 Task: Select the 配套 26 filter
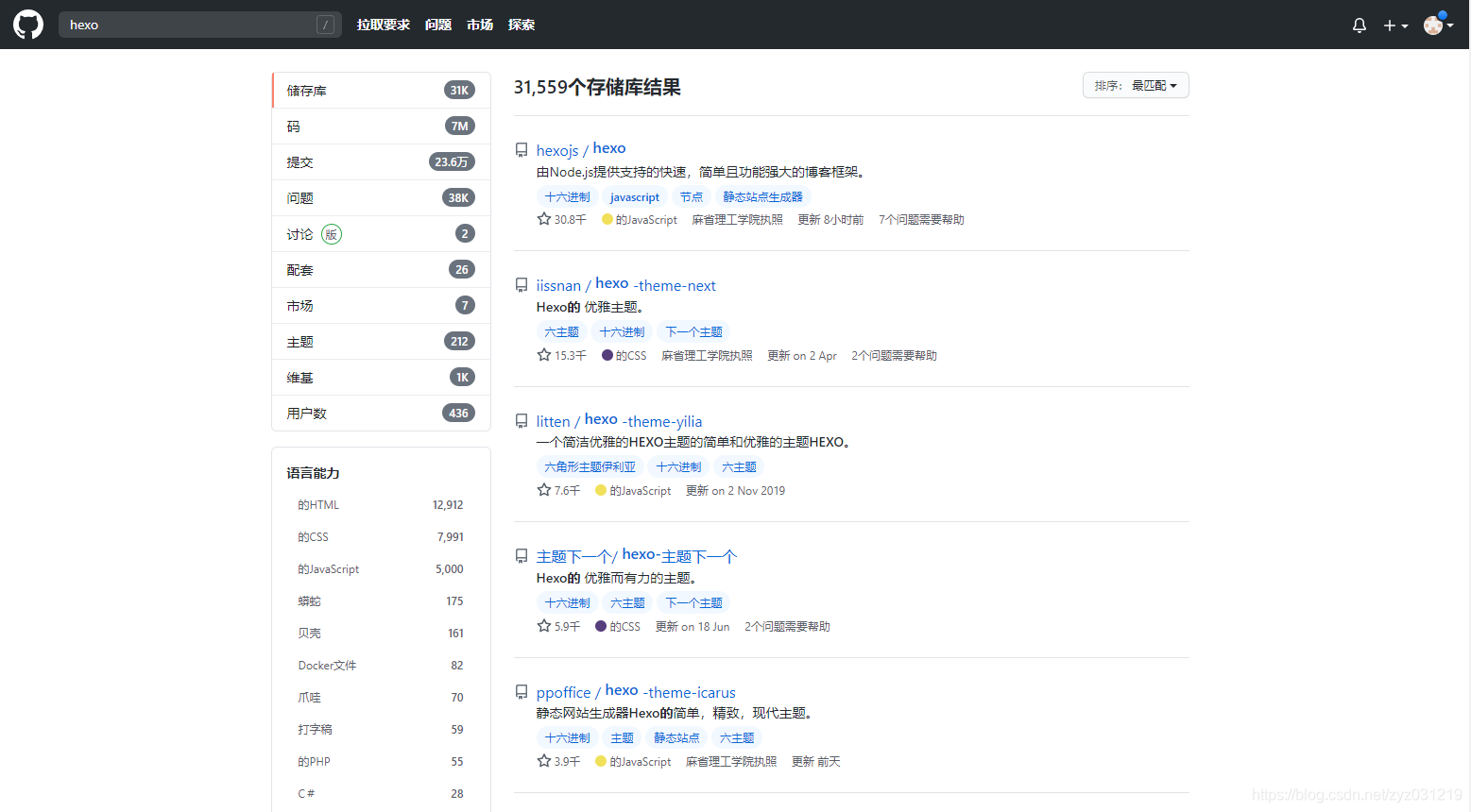point(381,270)
